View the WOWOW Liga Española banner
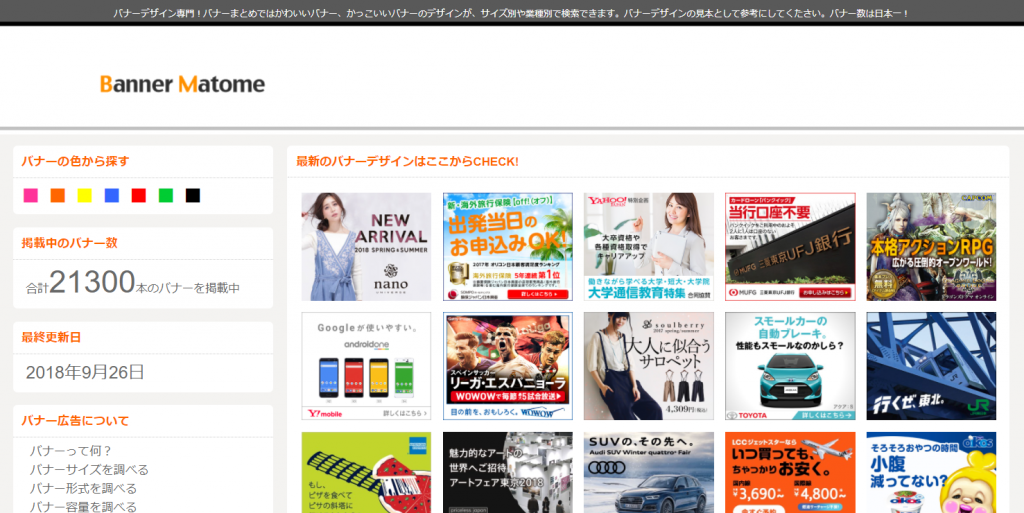 508,366
